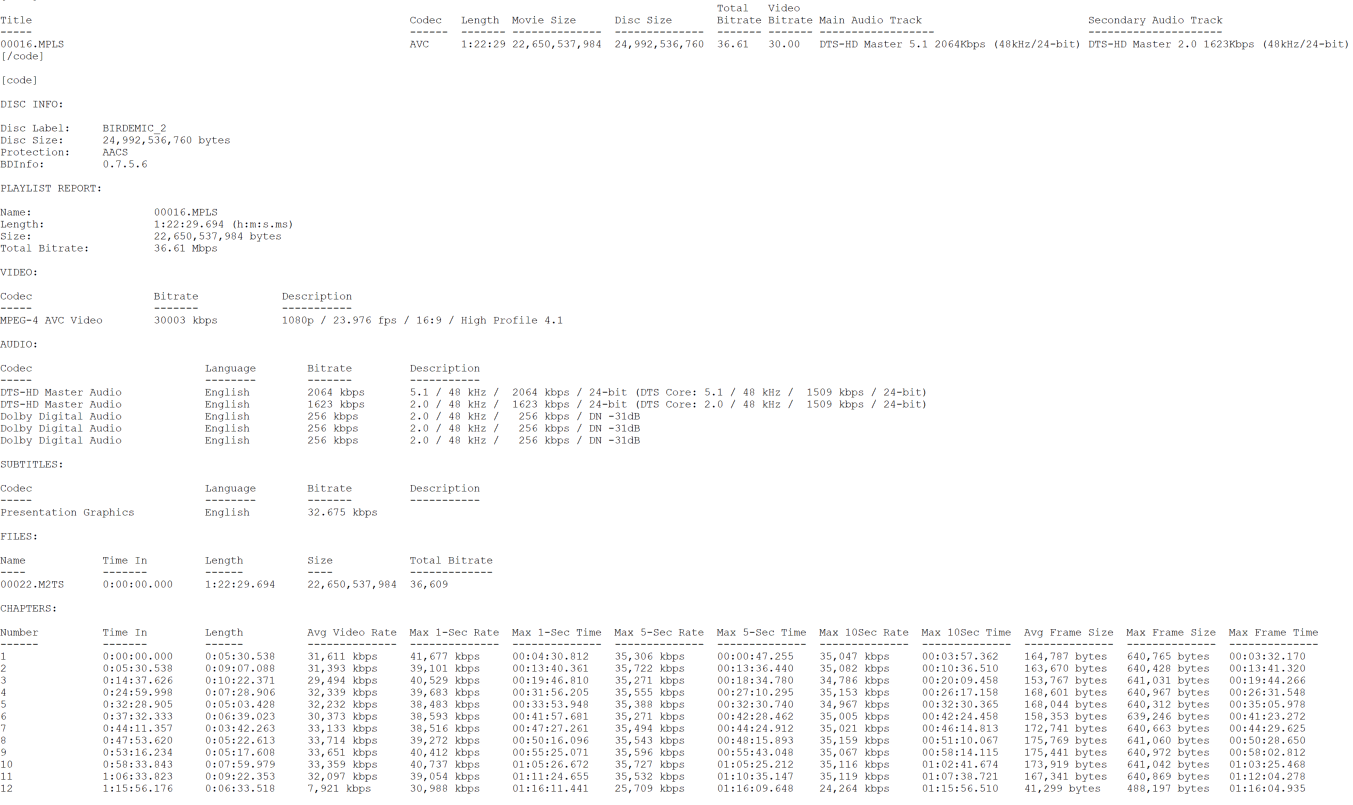The width and height of the screenshot is (1353, 805).
Task: Click the 30003 kbps video bitrate value
Action: point(185,321)
